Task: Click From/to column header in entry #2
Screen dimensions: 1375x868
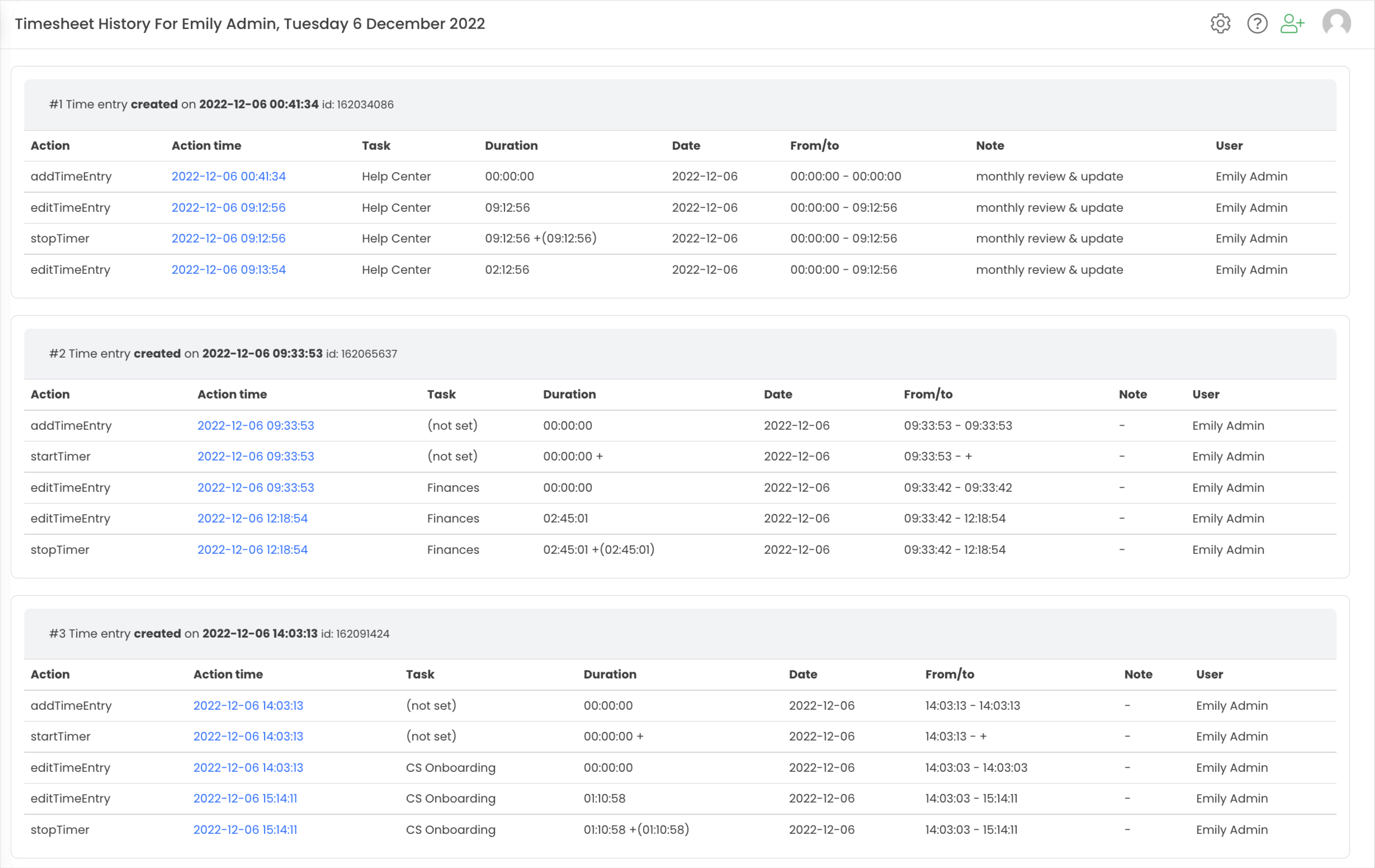Action: [x=928, y=395]
